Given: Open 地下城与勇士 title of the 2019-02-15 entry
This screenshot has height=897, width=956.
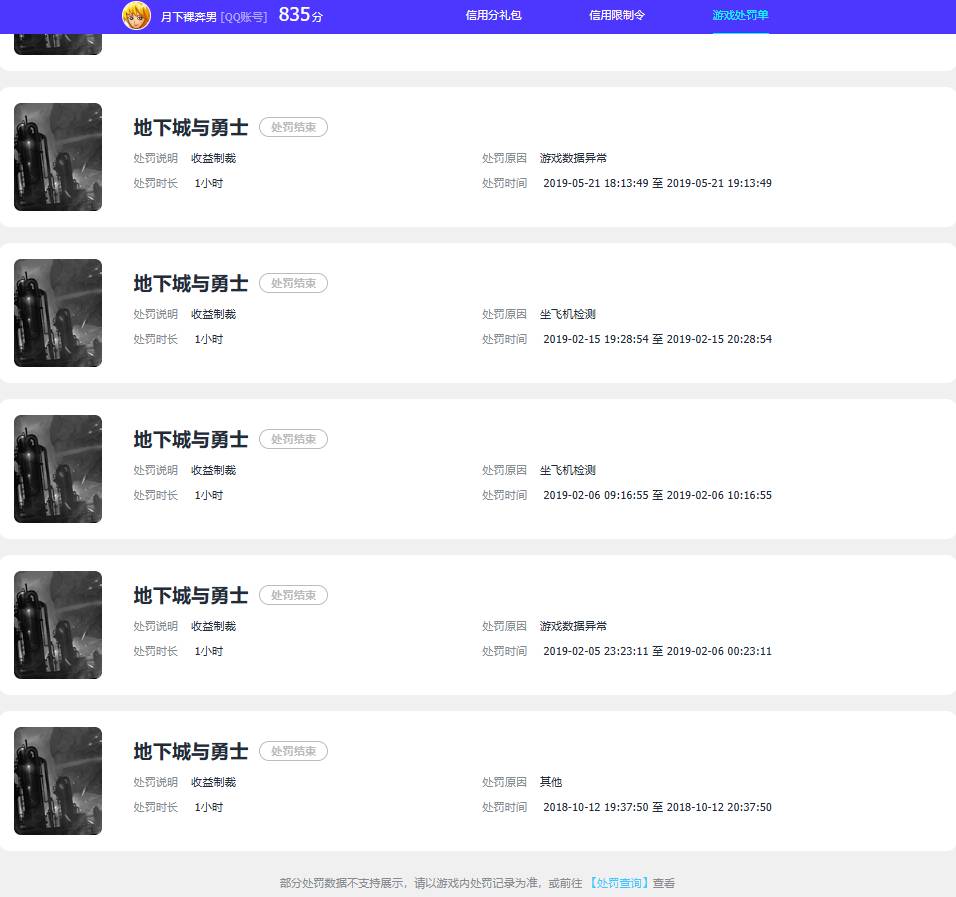Looking at the screenshot, I should 191,284.
